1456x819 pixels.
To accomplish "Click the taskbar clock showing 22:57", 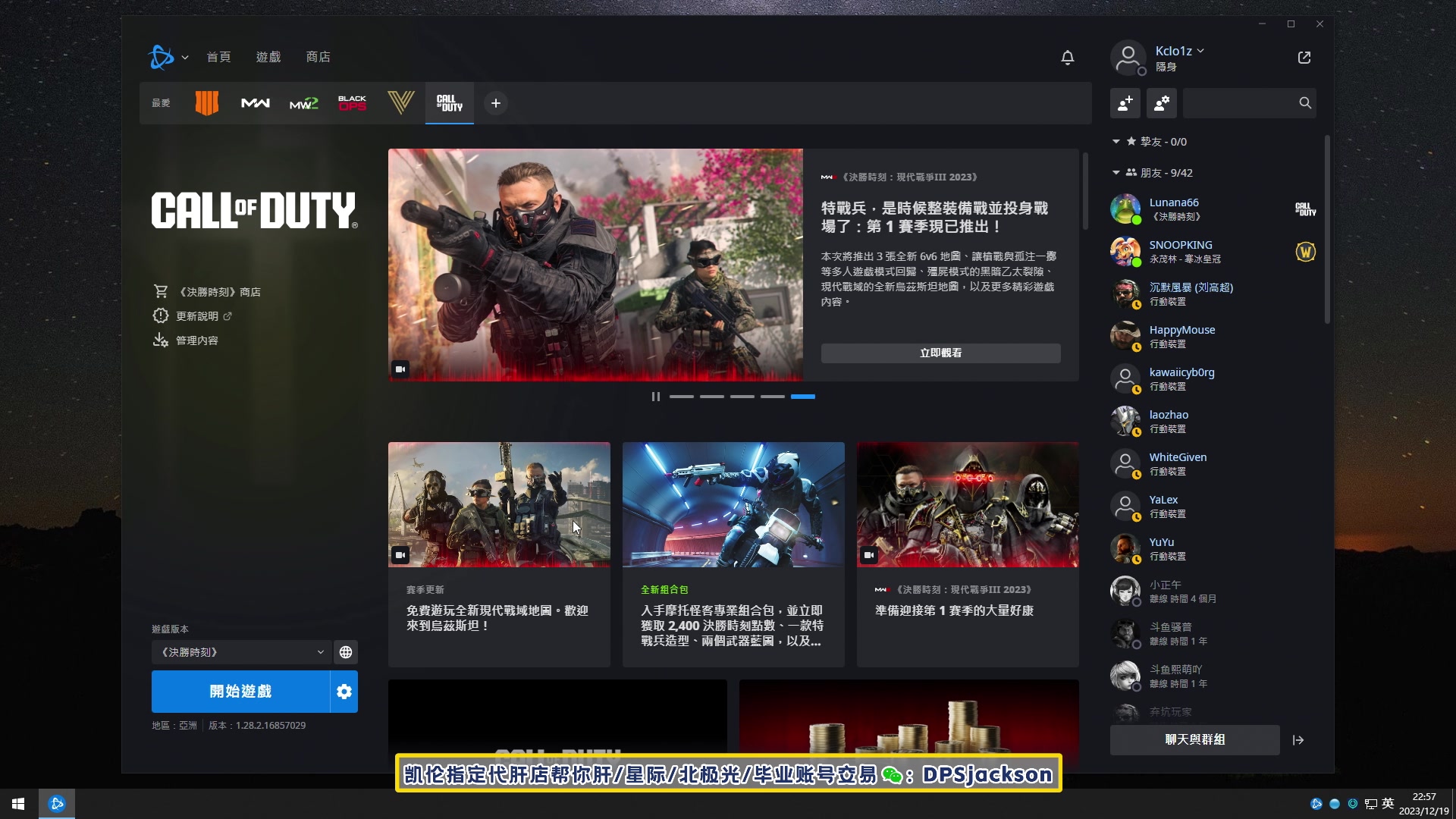I will (x=1423, y=804).
